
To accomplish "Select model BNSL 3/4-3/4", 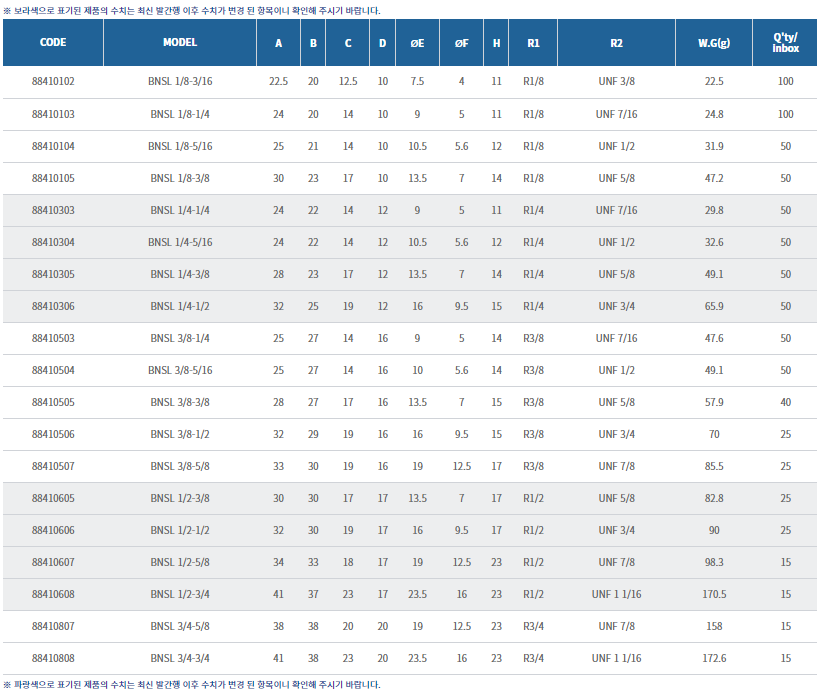I will tap(180, 658).
